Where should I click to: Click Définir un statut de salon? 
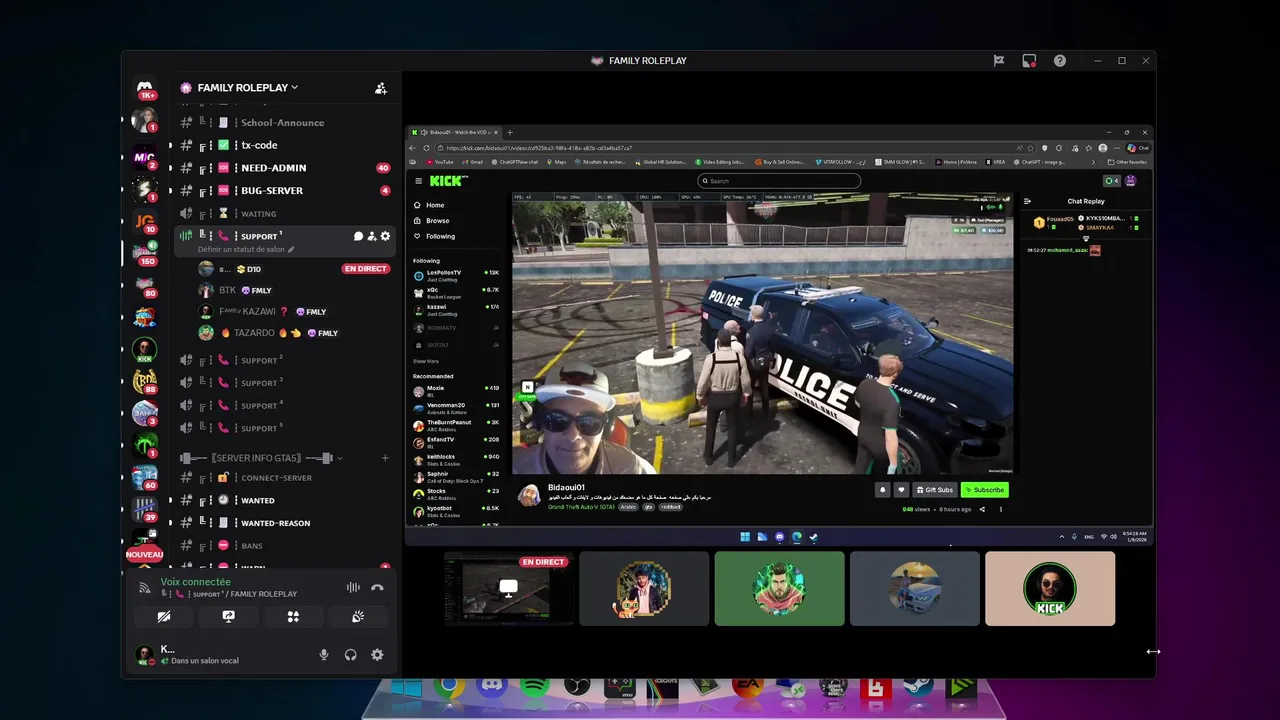pyautogui.click(x=246, y=249)
